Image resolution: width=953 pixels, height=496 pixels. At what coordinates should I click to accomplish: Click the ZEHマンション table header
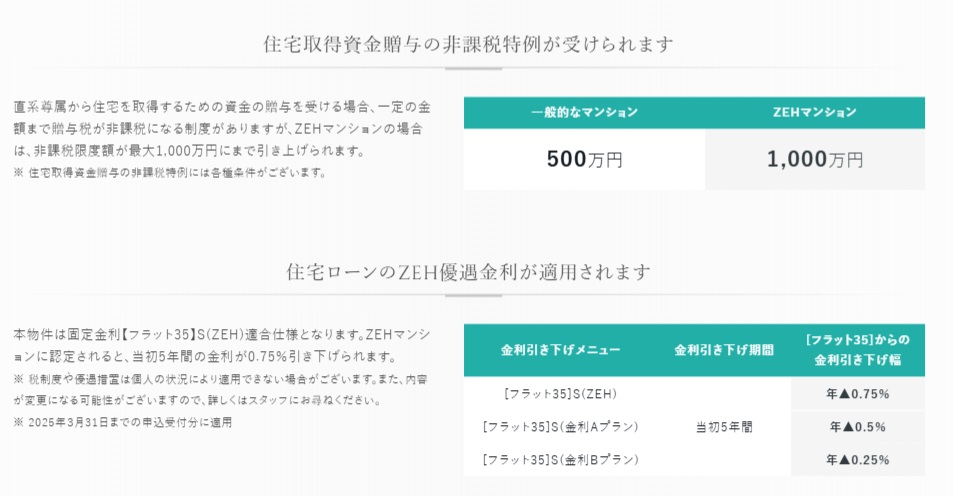pos(814,112)
